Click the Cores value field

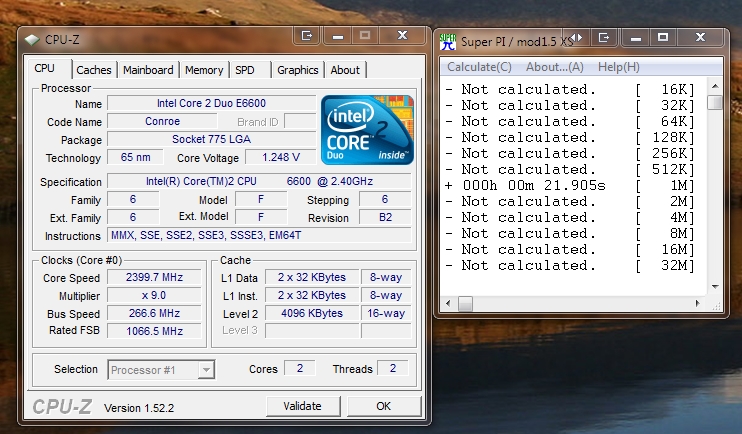pyautogui.click(x=300, y=368)
